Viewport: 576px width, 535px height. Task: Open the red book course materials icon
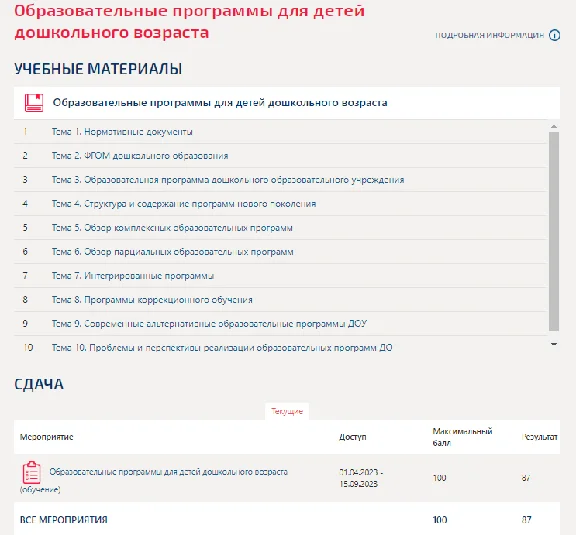[34, 103]
